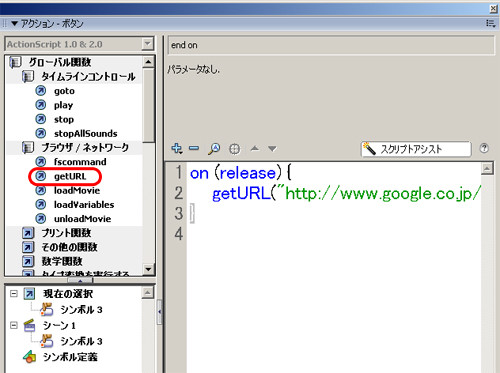The width and height of the screenshot is (500, 373).
Task: Collapse the left pane with side arrow
Action: pos(159,312)
